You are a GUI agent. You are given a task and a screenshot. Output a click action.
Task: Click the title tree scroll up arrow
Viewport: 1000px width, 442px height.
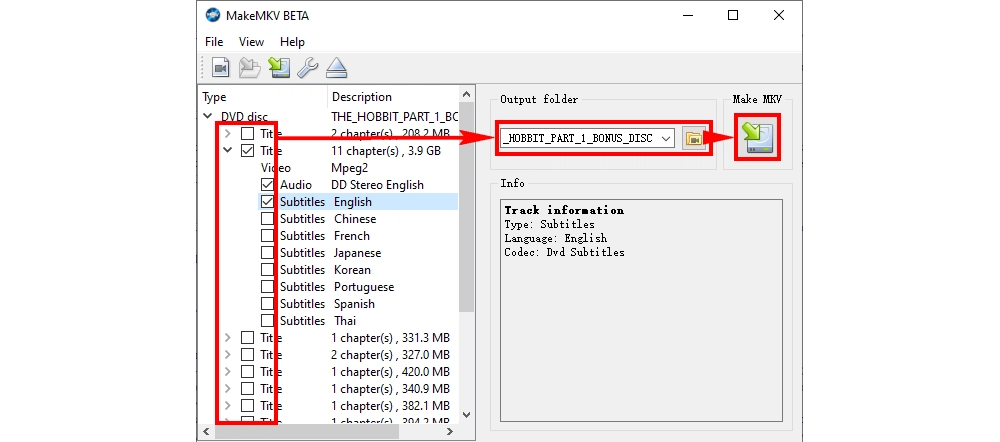pyautogui.click(x=466, y=94)
